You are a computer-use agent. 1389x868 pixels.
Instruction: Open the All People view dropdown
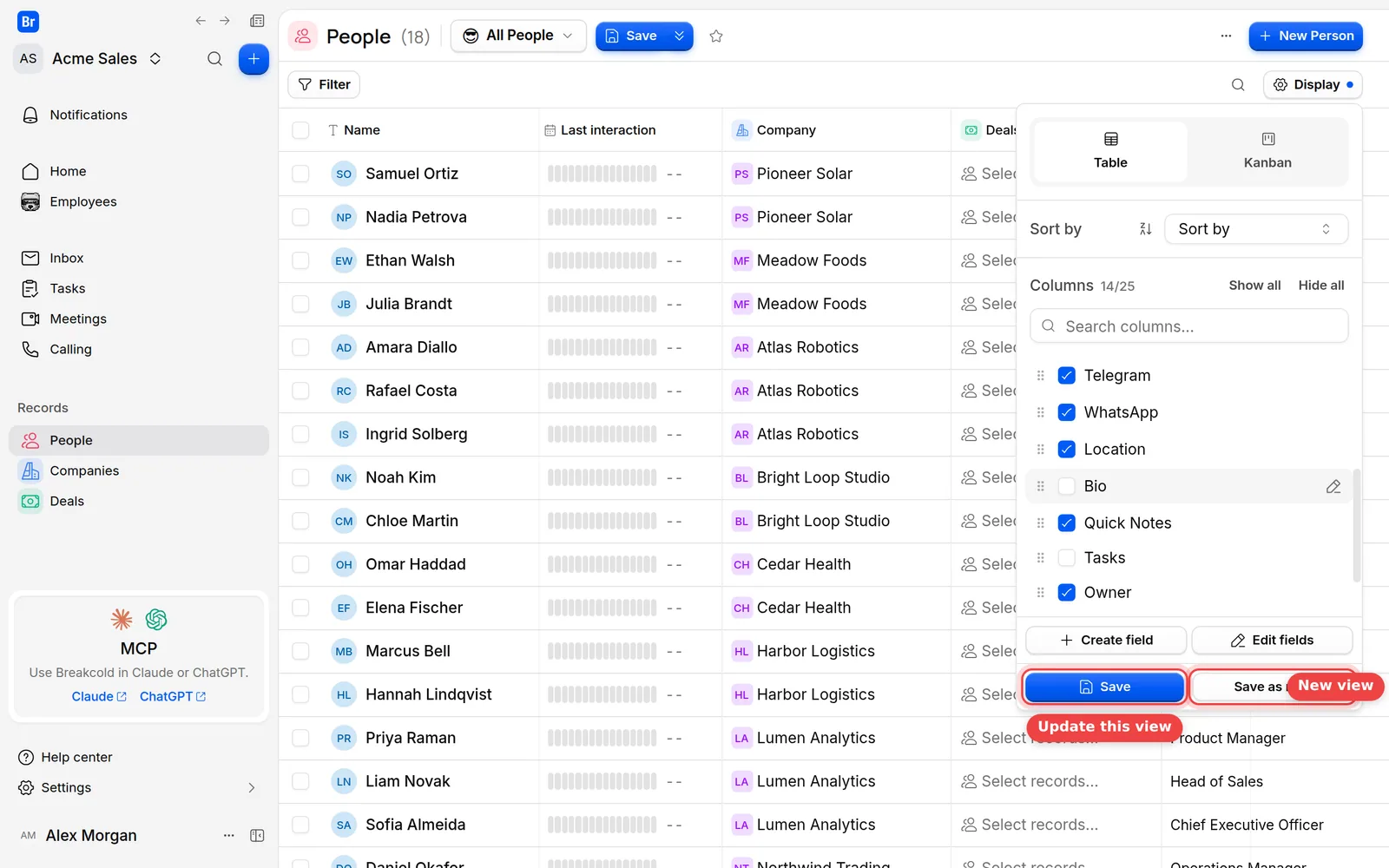coord(518,36)
